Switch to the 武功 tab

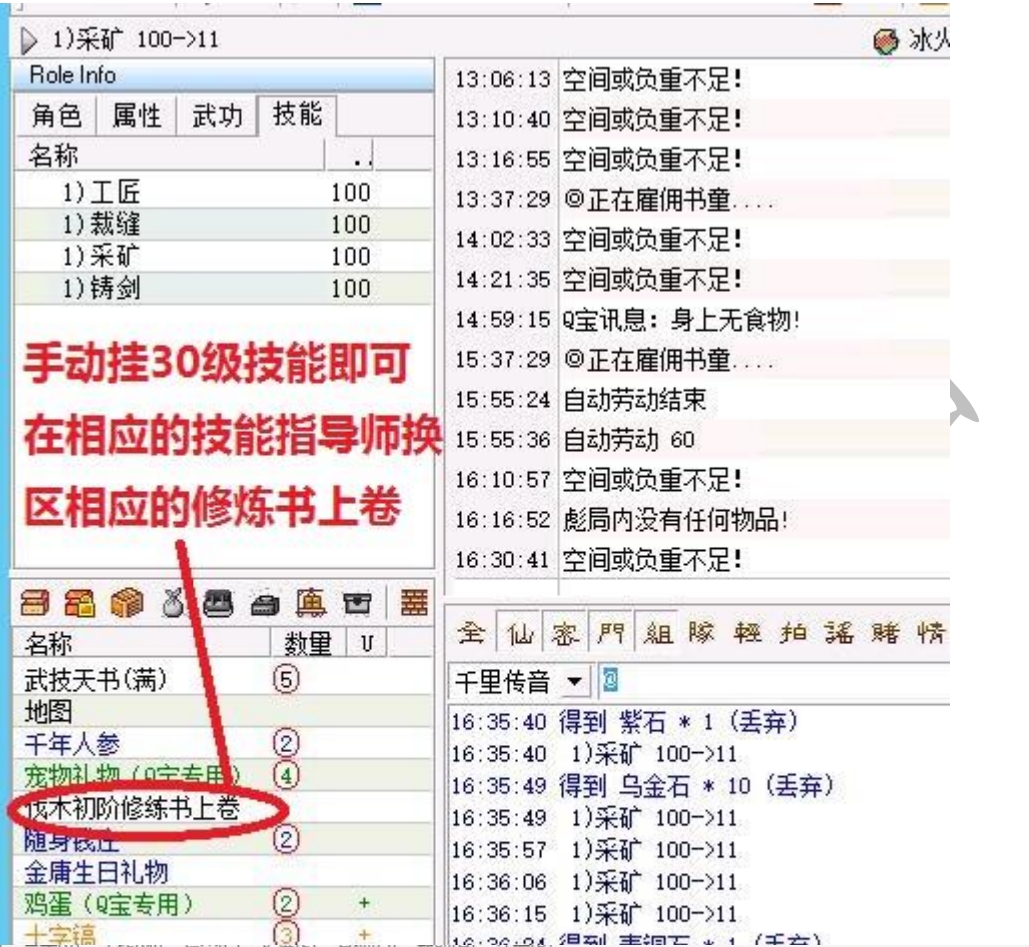click(217, 116)
